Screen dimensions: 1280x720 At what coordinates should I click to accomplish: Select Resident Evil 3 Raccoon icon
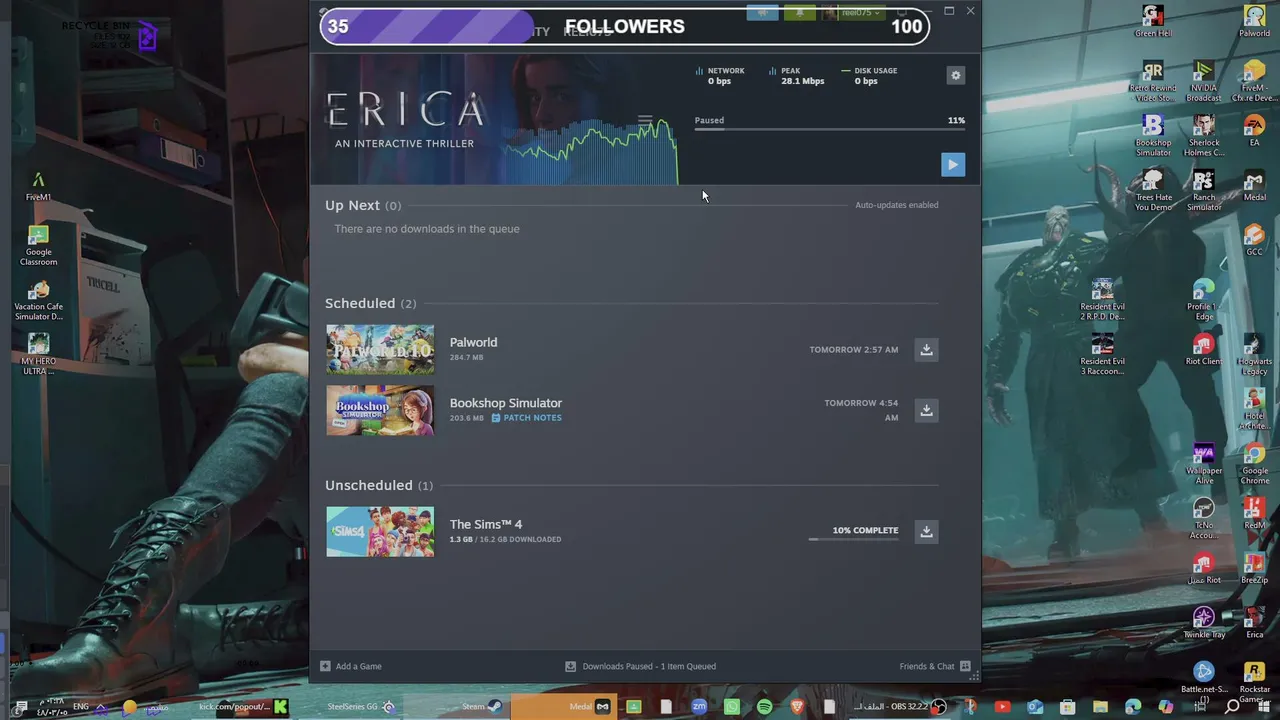click(1102, 355)
